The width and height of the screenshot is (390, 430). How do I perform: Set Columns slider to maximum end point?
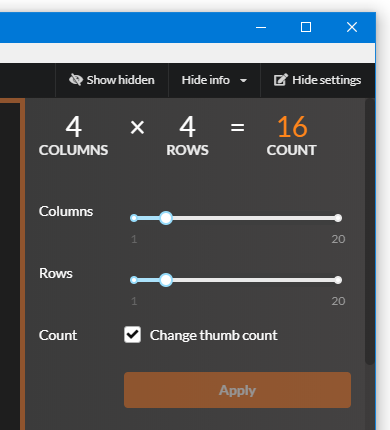tap(338, 218)
